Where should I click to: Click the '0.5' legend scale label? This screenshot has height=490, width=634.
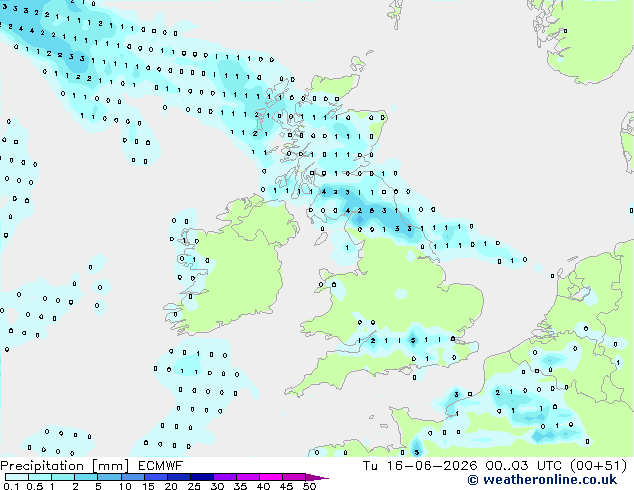[x=34, y=486]
